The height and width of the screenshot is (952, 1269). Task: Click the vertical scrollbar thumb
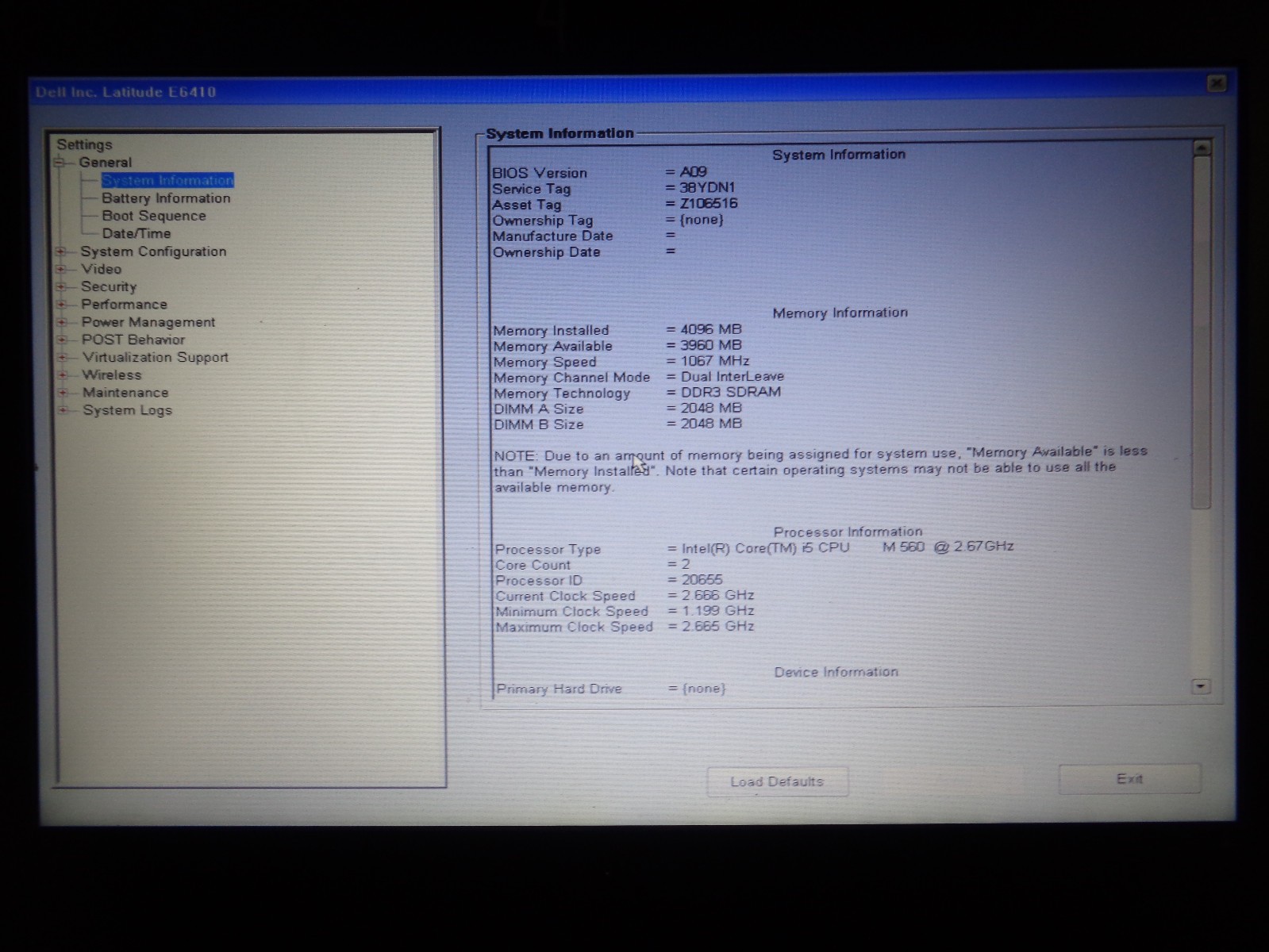click(1202, 332)
